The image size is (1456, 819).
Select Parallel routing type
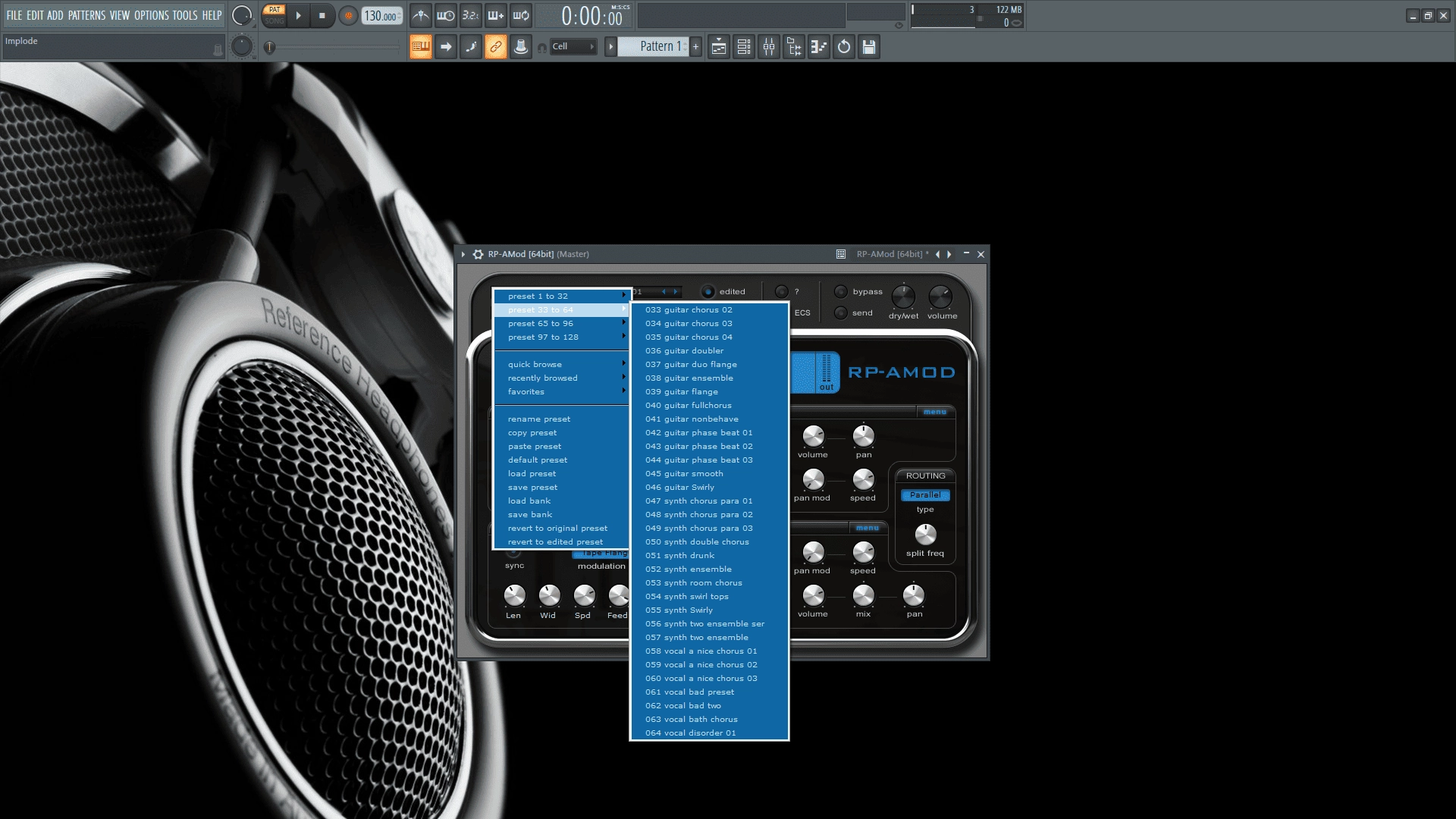click(x=925, y=495)
